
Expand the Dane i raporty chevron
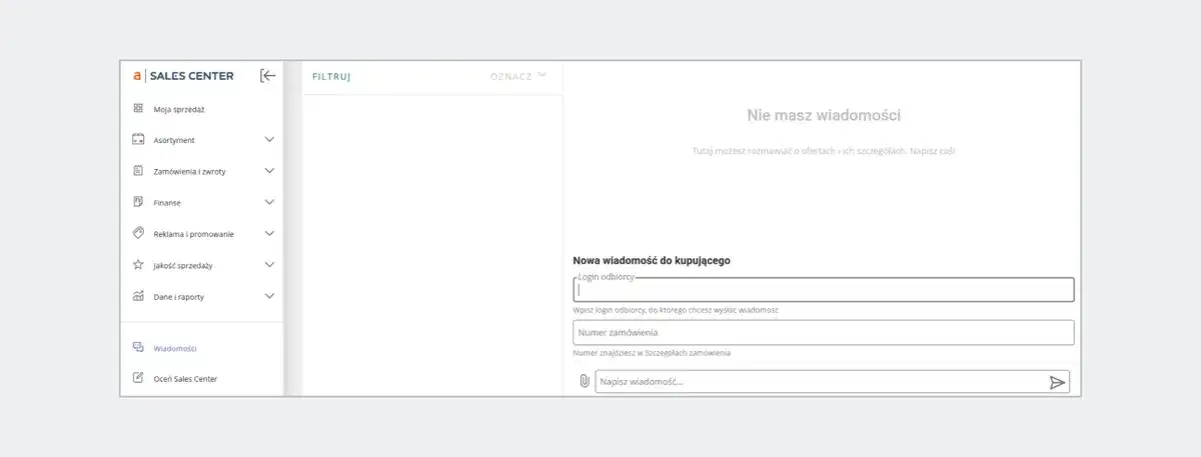click(x=269, y=296)
